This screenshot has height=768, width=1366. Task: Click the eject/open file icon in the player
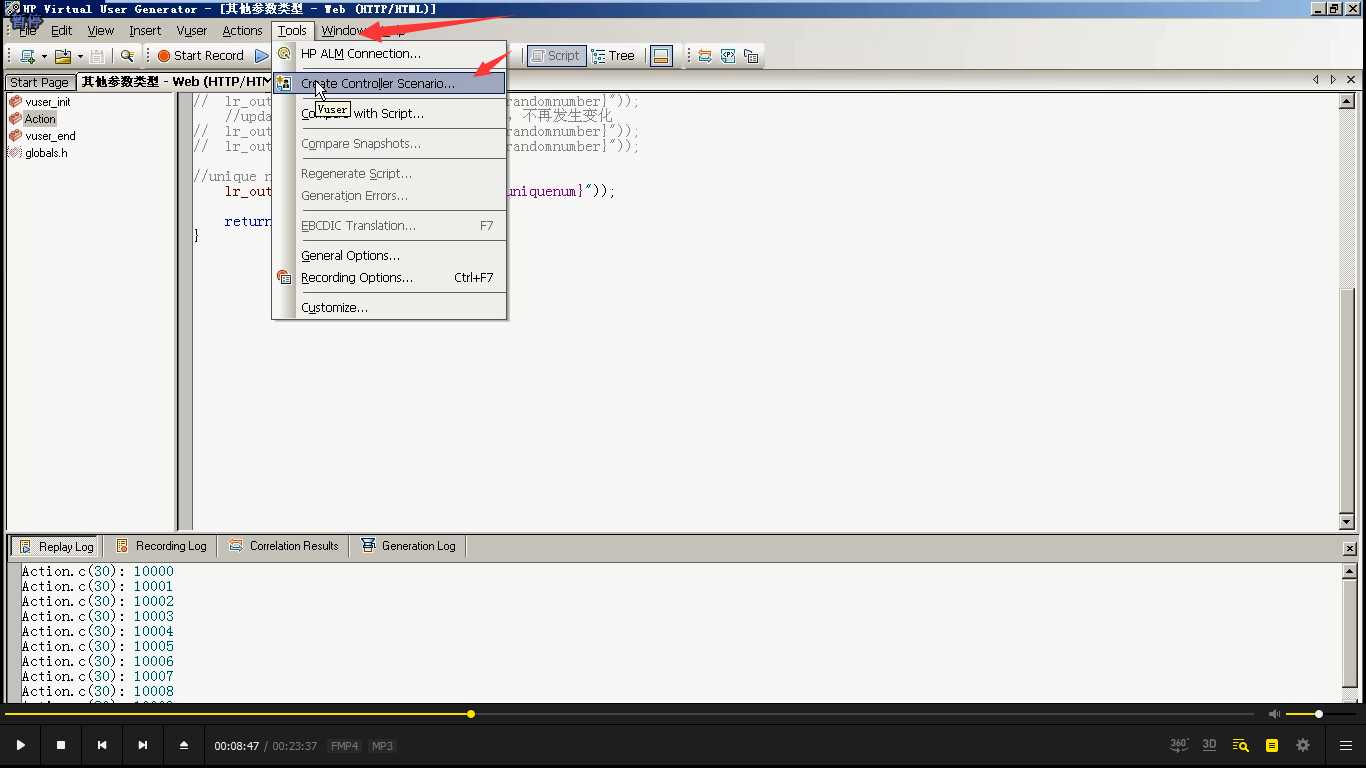coord(184,745)
